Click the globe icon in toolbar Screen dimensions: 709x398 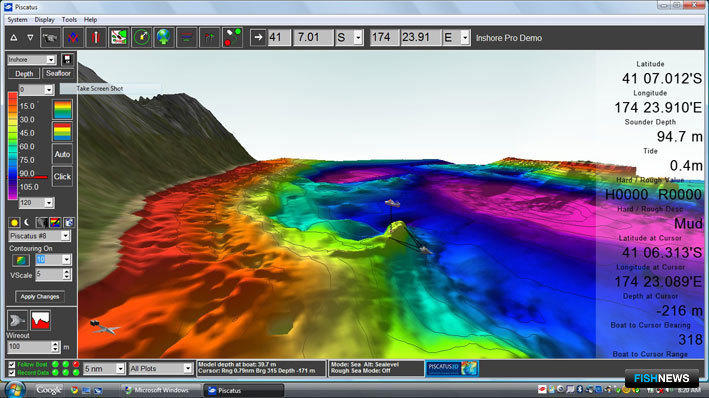(x=164, y=38)
